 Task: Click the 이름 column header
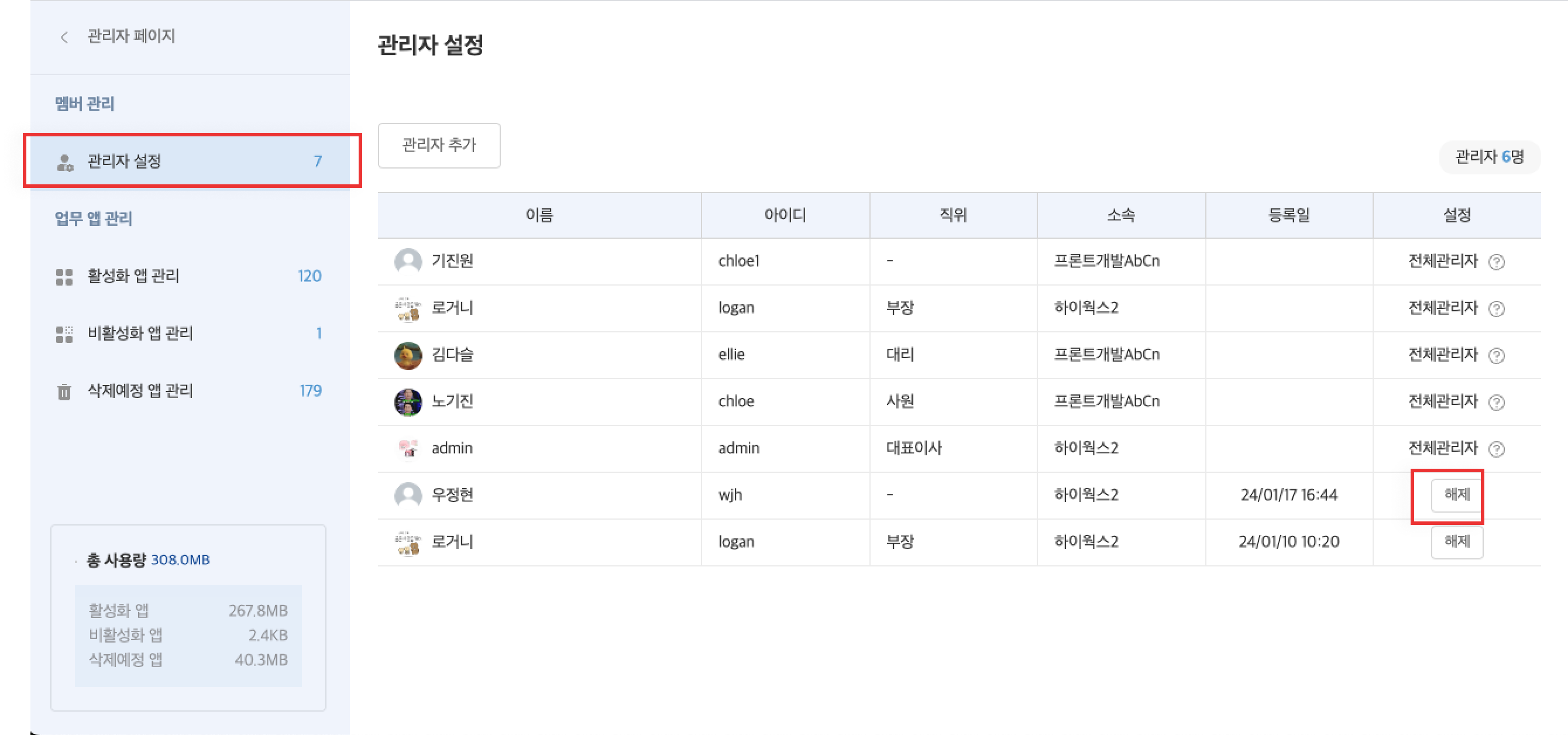[539, 215]
